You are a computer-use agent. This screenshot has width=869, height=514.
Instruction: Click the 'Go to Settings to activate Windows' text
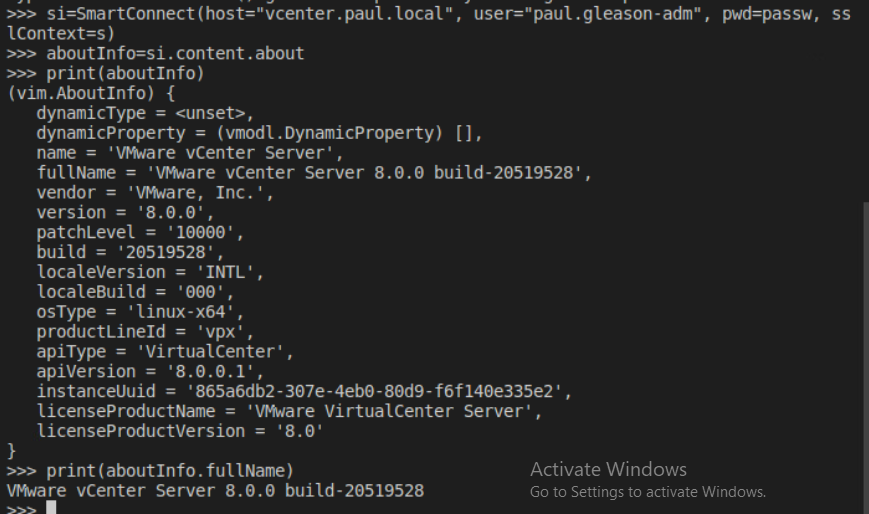click(x=647, y=491)
